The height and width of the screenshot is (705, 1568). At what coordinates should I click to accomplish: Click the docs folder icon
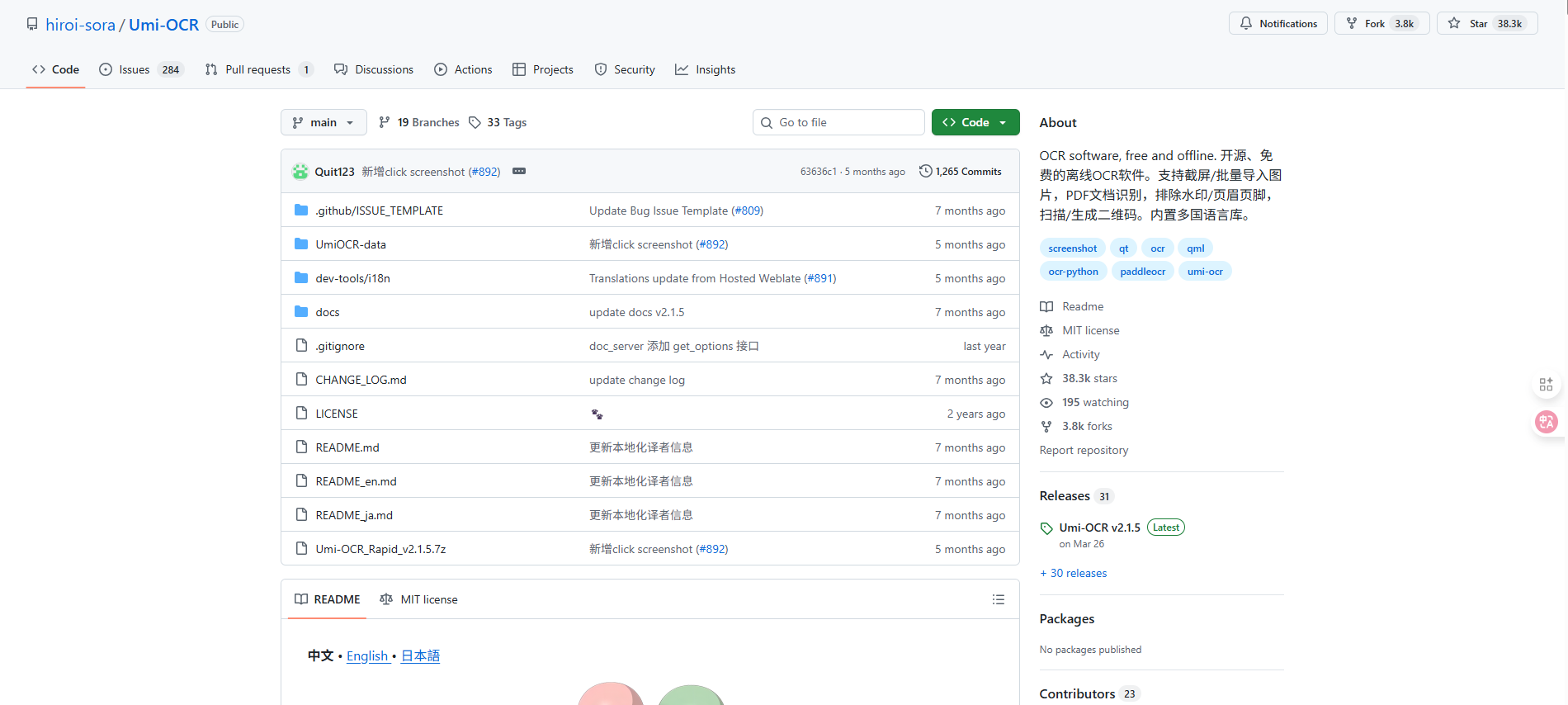301,311
